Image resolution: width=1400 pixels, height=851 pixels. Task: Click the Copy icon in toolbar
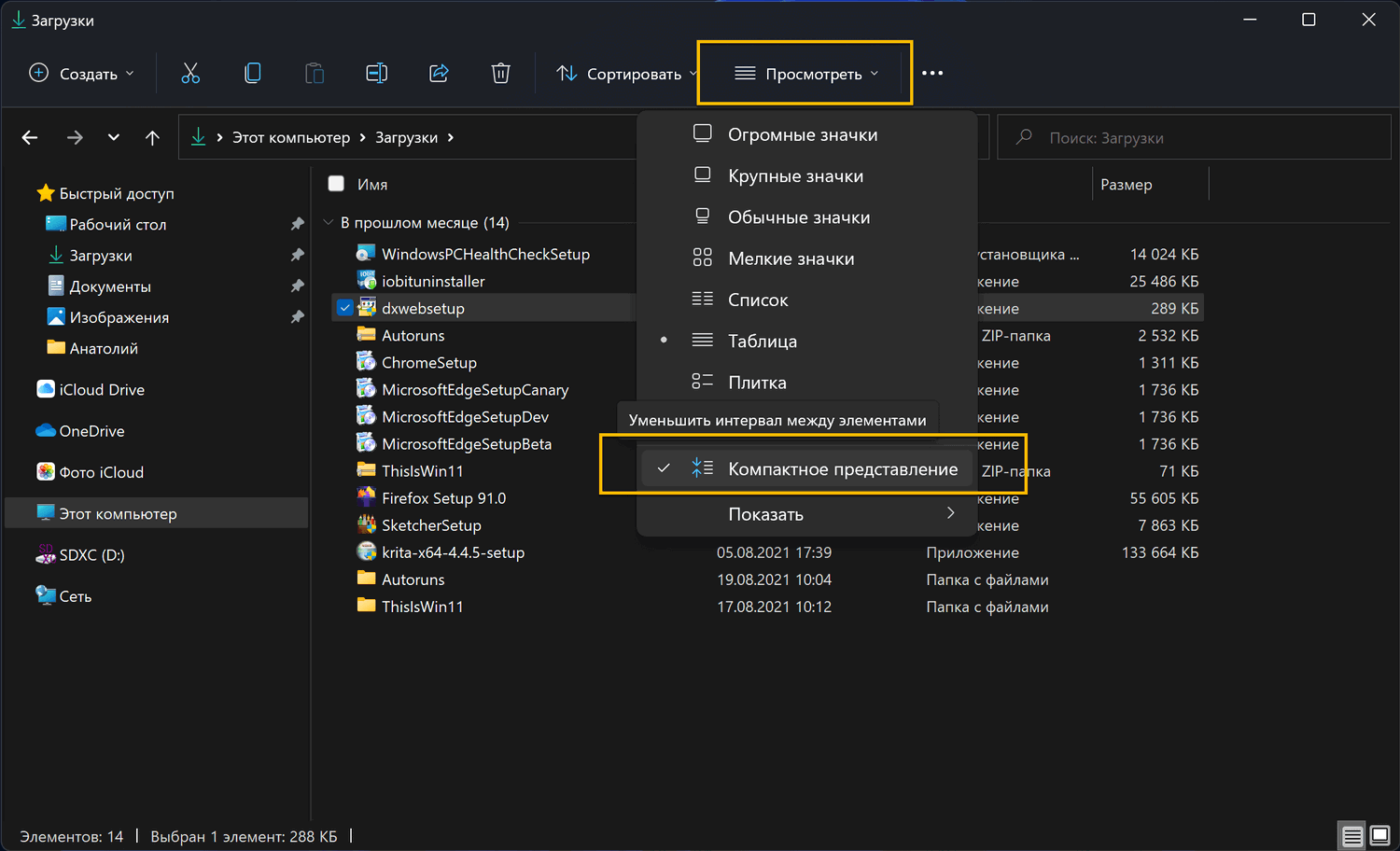(252, 74)
